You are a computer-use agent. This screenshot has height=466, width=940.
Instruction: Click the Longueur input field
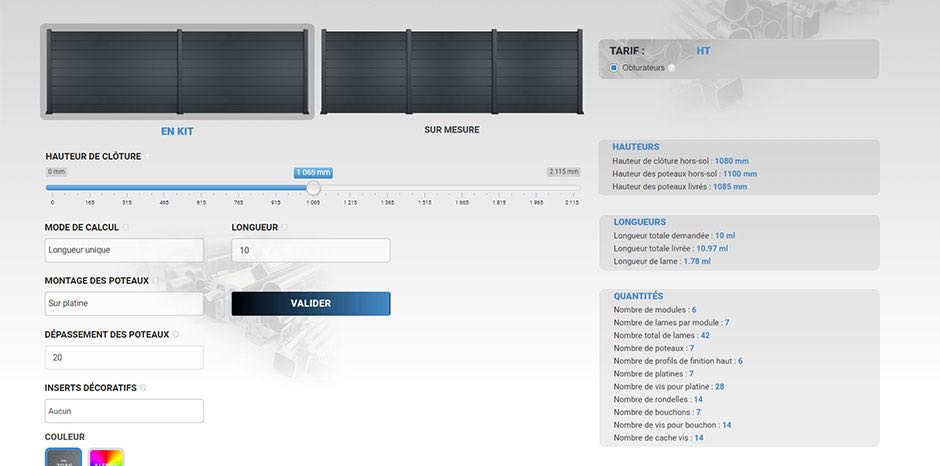(x=310, y=250)
